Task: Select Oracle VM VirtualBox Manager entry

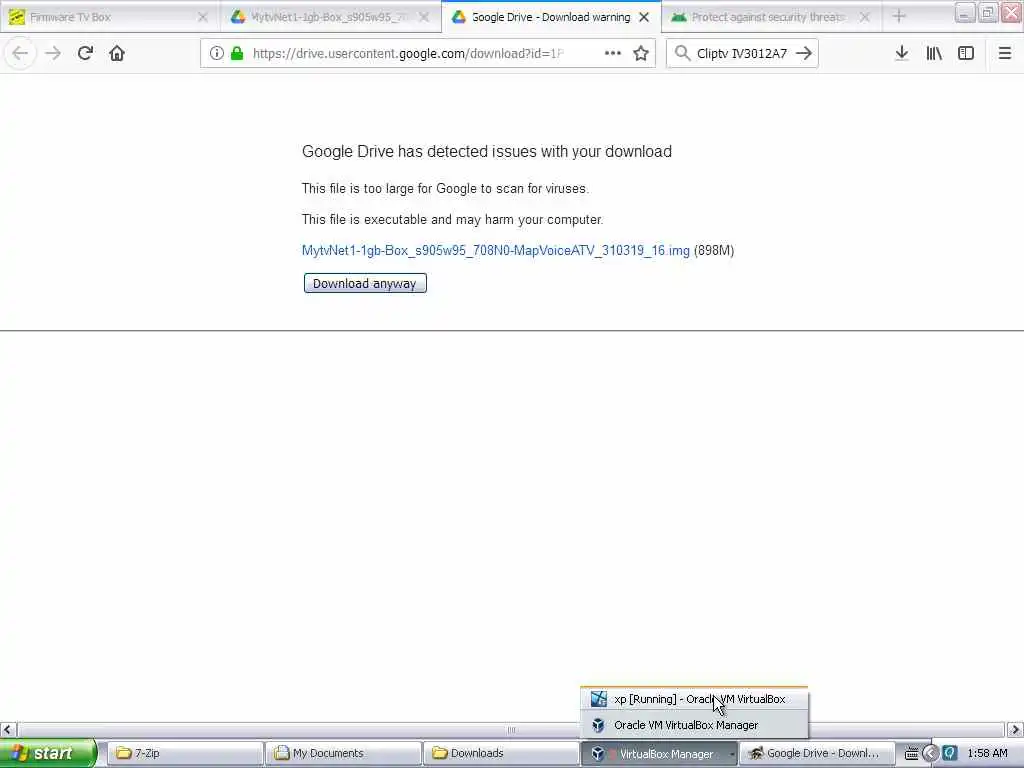Action: tap(694, 725)
